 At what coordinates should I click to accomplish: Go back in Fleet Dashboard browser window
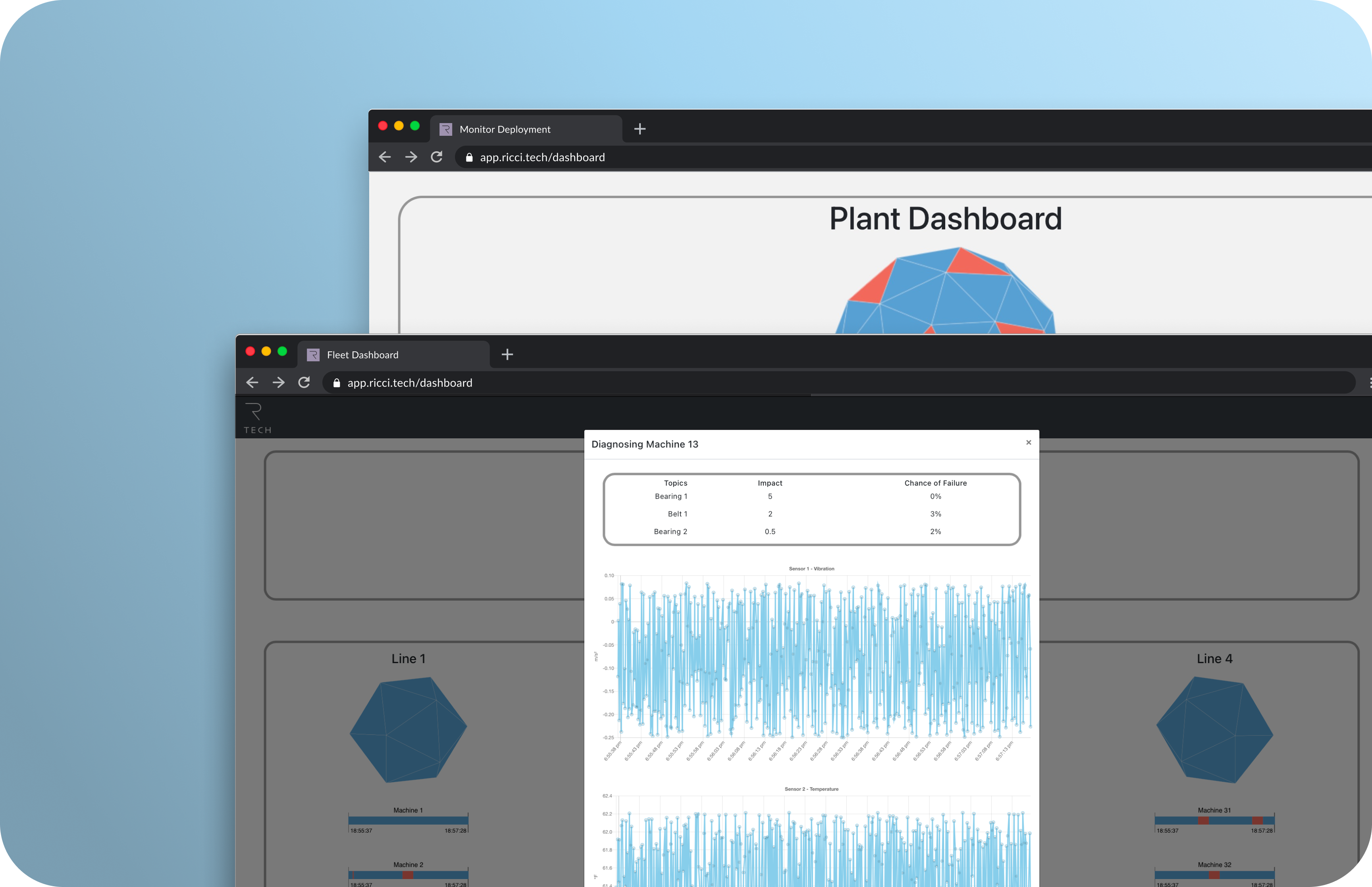[x=252, y=382]
